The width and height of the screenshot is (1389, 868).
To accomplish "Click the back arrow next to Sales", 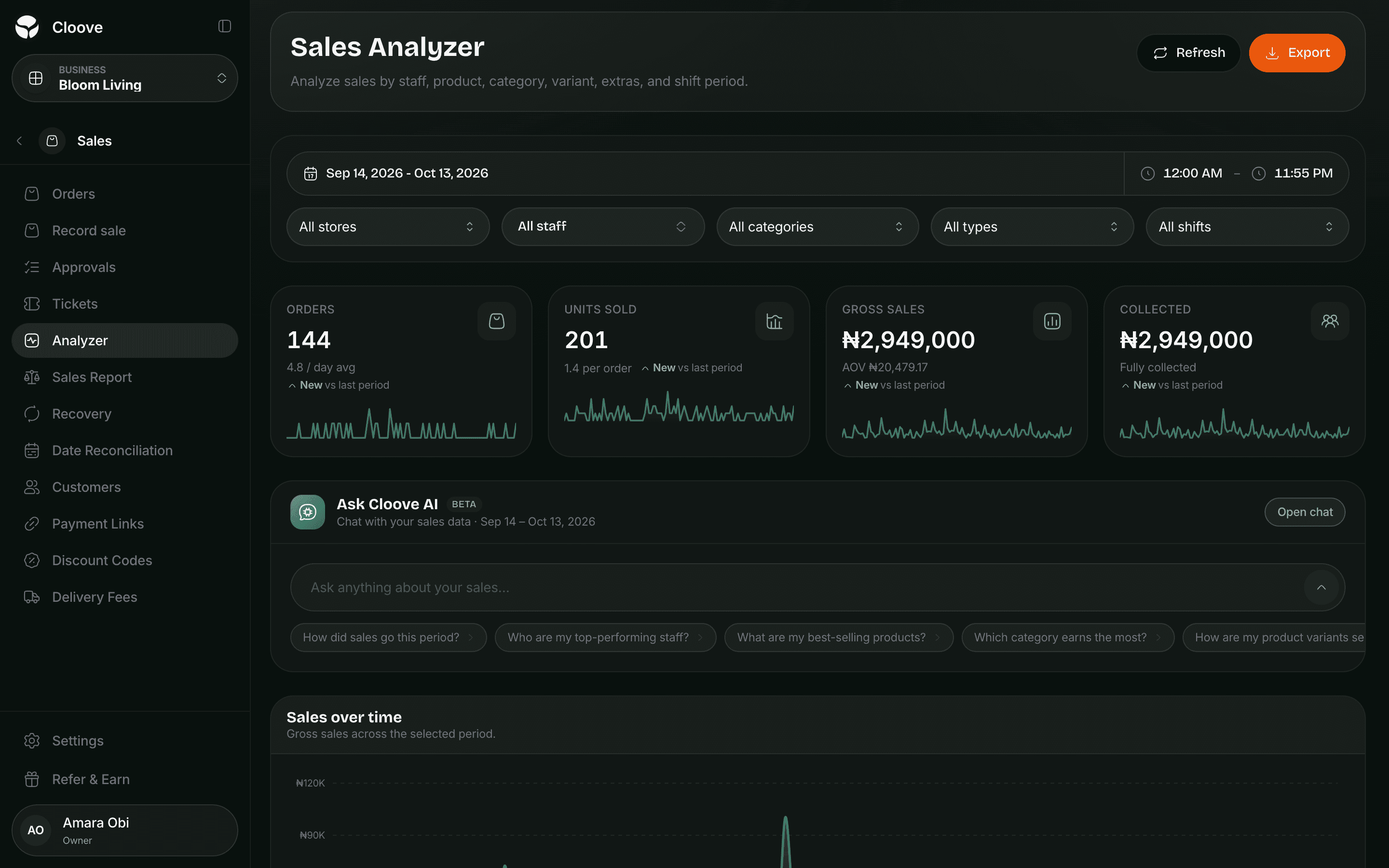I will 19,141.
